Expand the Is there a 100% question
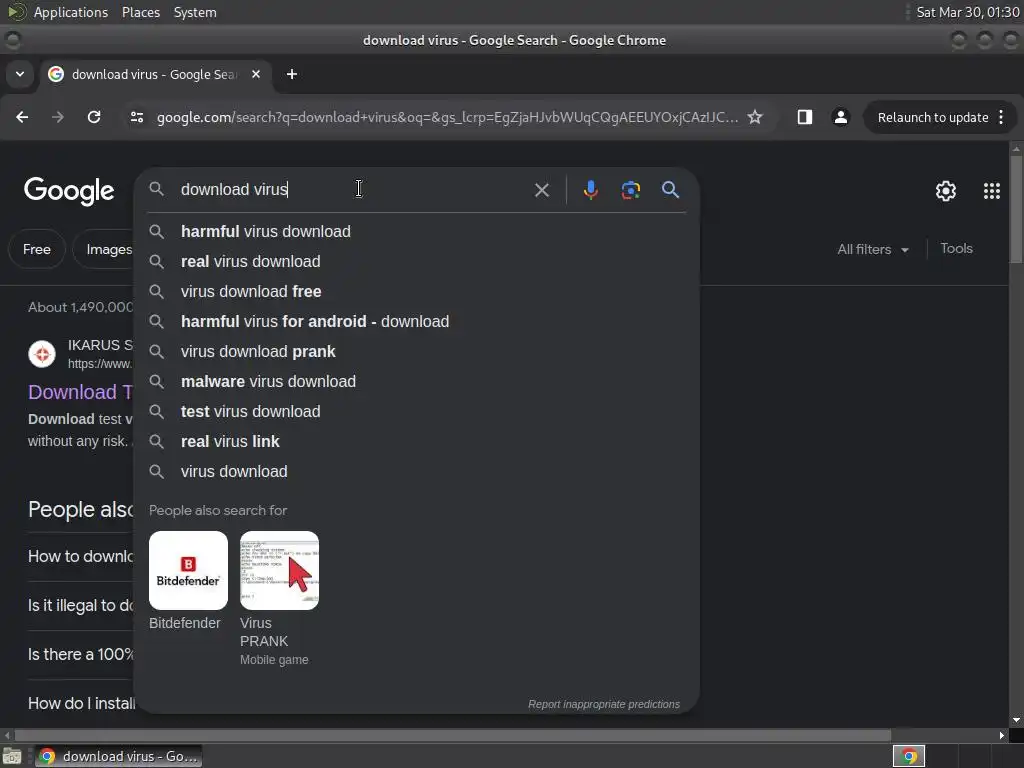The width and height of the screenshot is (1024, 768). (x=80, y=654)
